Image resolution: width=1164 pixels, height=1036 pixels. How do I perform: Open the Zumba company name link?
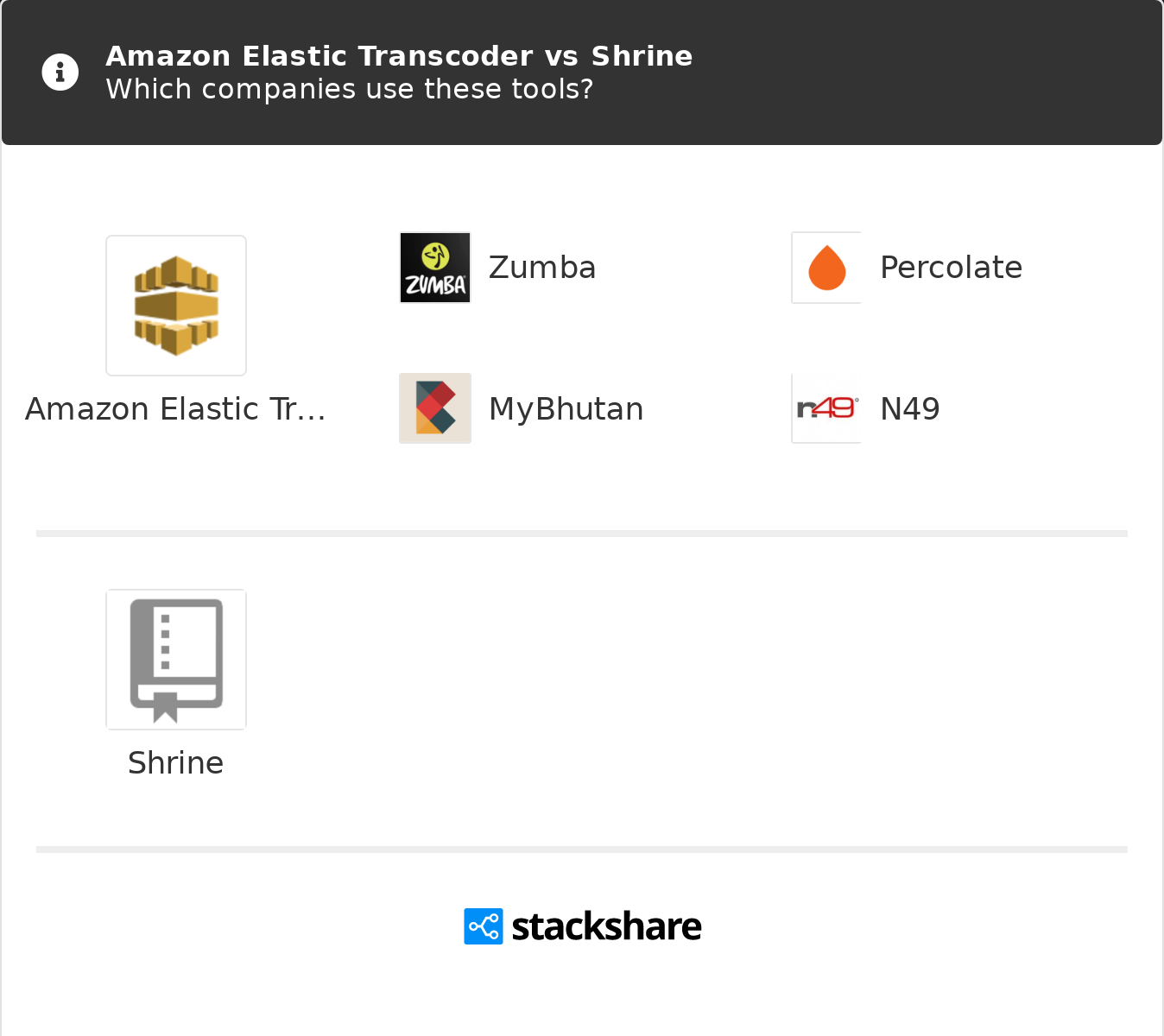tap(542, 268)
